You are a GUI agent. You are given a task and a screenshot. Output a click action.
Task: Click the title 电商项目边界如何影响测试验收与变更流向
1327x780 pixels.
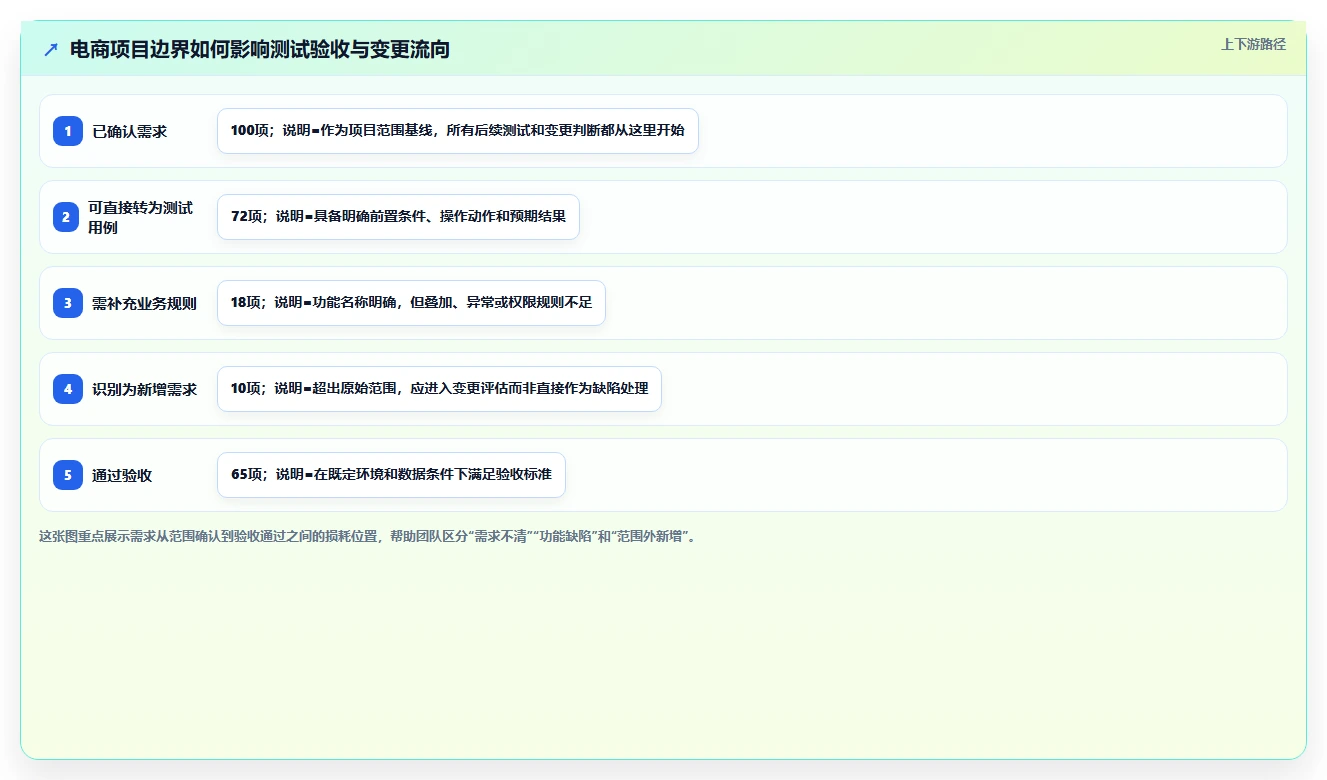click(260, 49)
